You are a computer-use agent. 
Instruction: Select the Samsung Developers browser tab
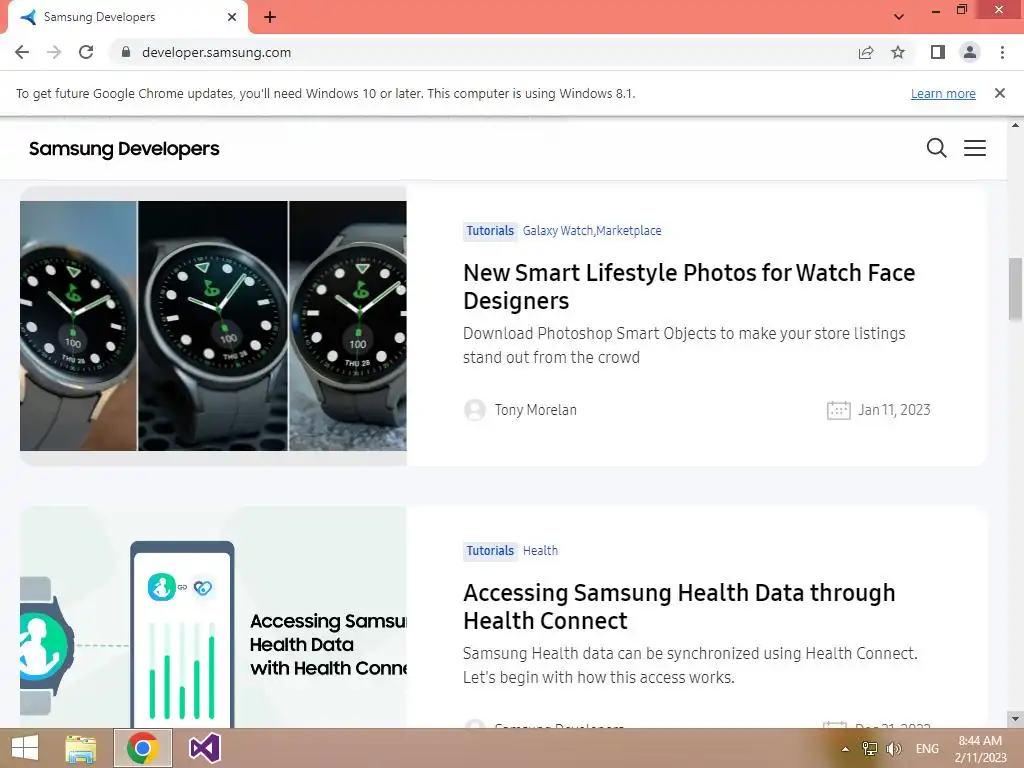127,17
